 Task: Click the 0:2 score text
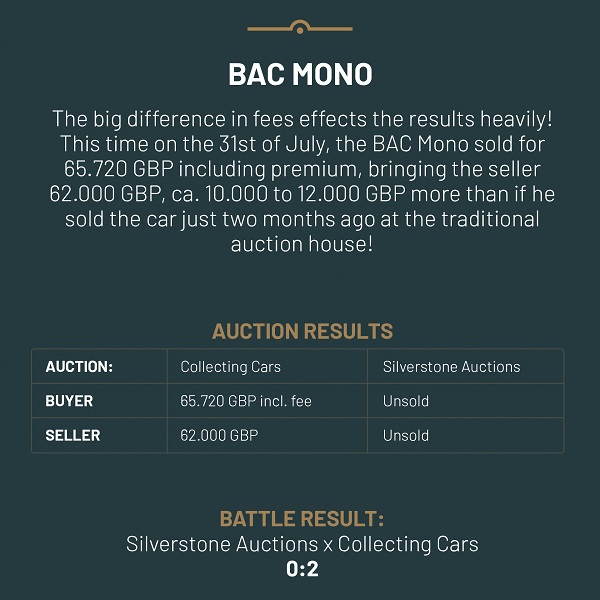(x=302, y=569)
